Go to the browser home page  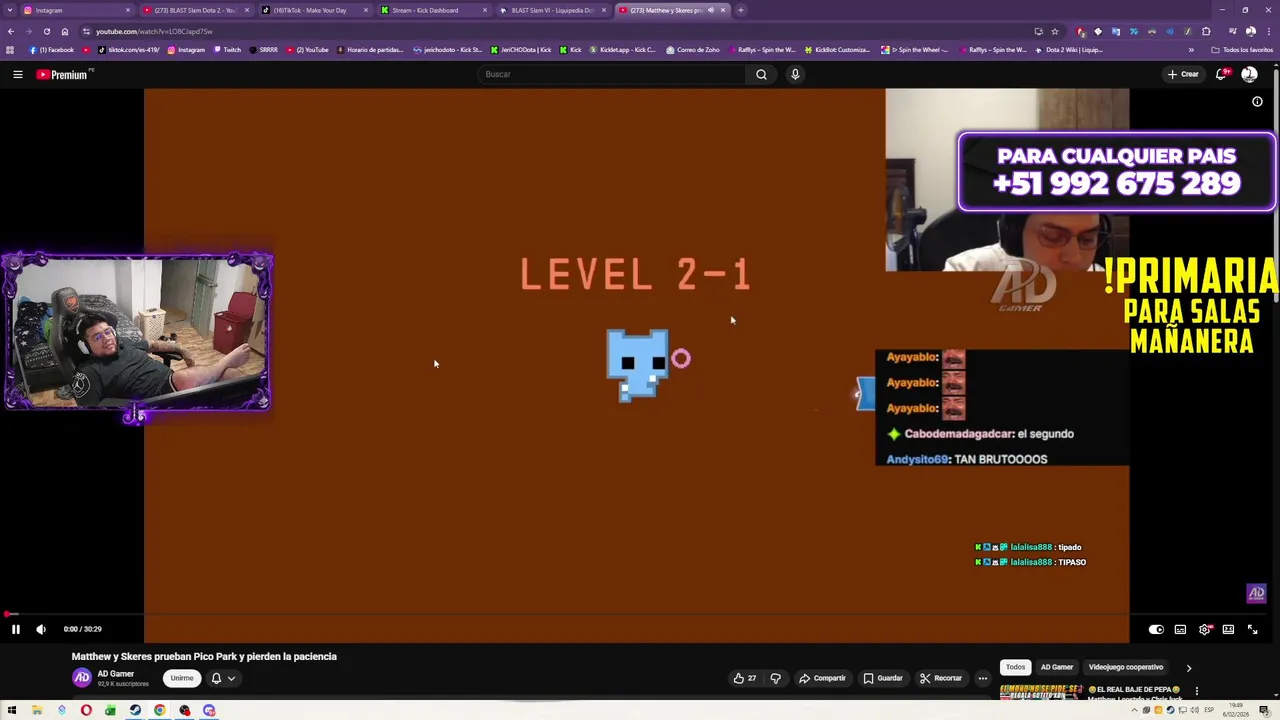[x=65, y=31]
